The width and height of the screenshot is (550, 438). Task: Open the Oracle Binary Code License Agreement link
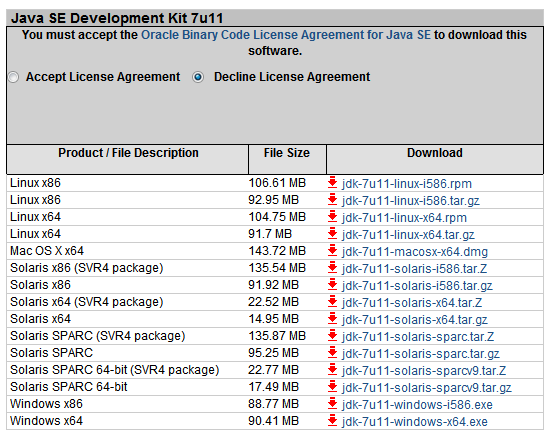pyautogui.click(x=286, y=35)
